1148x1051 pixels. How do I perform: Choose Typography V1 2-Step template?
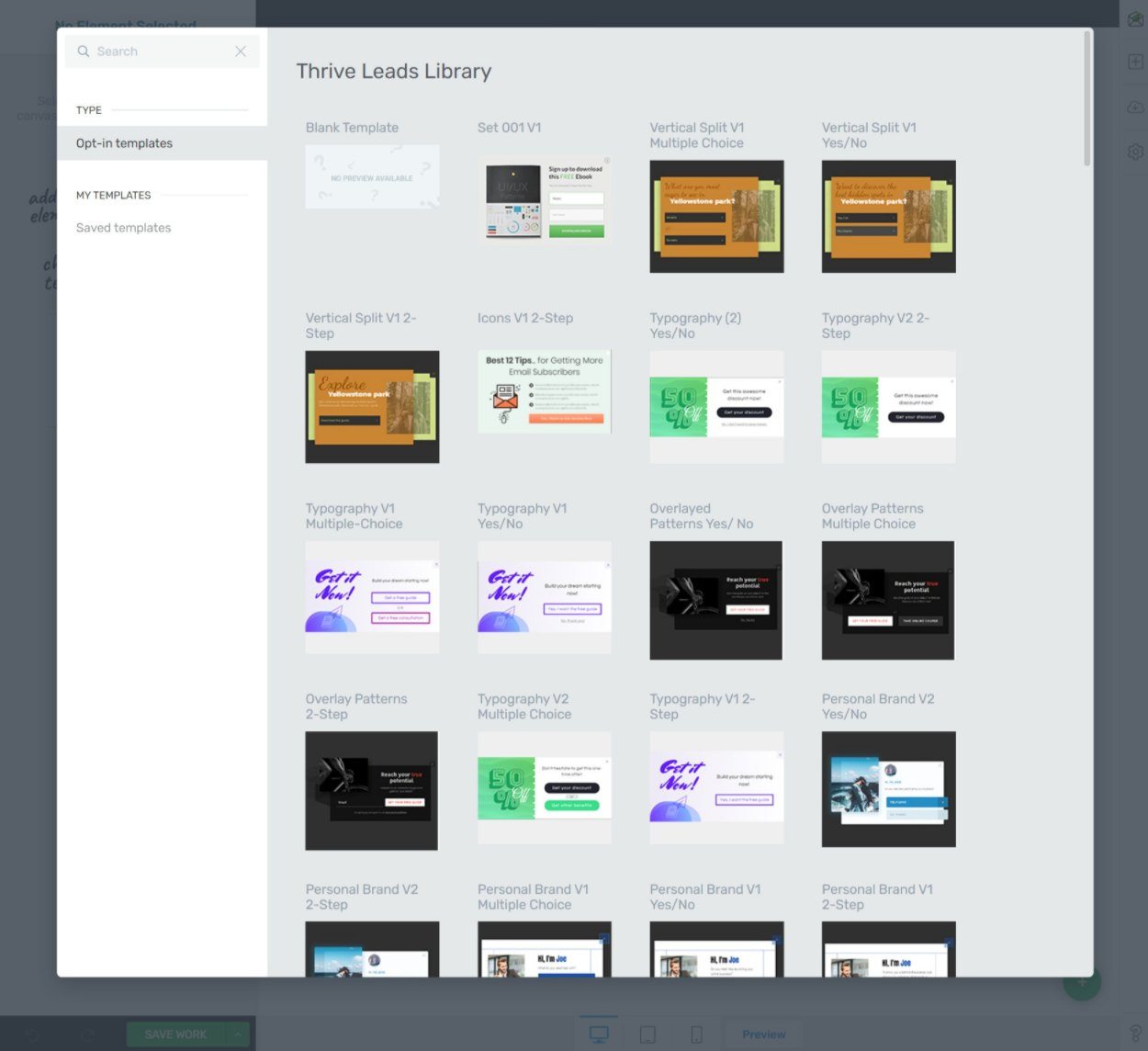click(716, 787)
